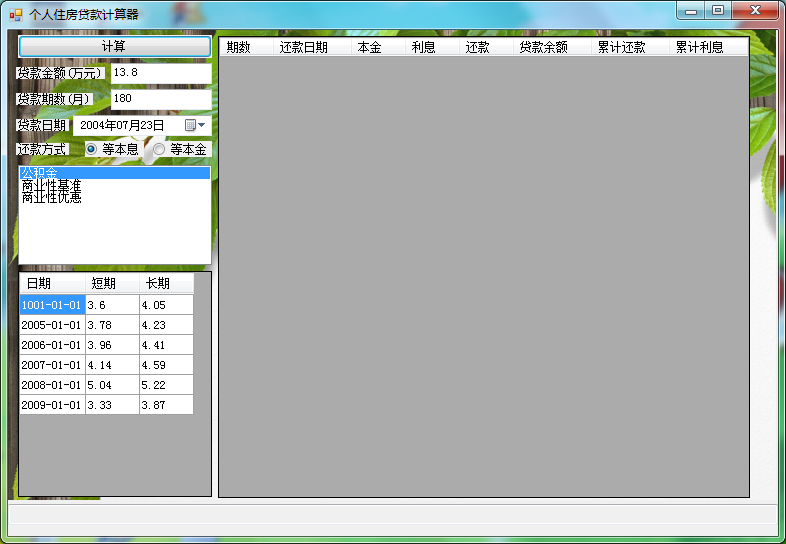Click the short-term rate cell 4.14
This screenshot has width=786, height=544.
coord(112,365)
